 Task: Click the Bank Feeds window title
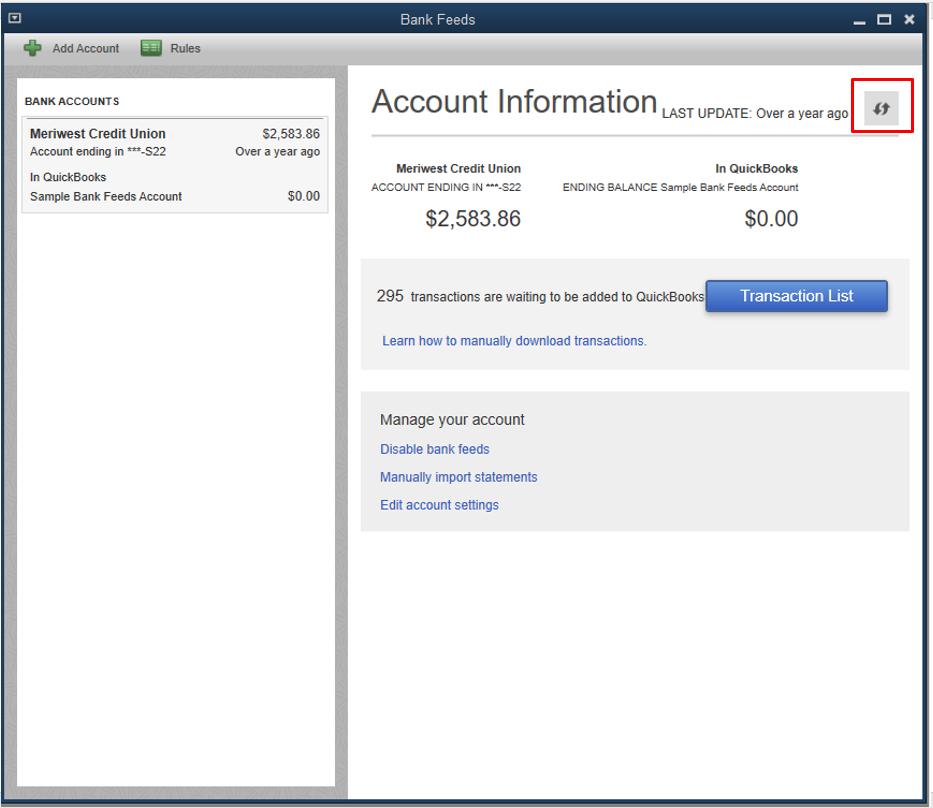(437, 20)
